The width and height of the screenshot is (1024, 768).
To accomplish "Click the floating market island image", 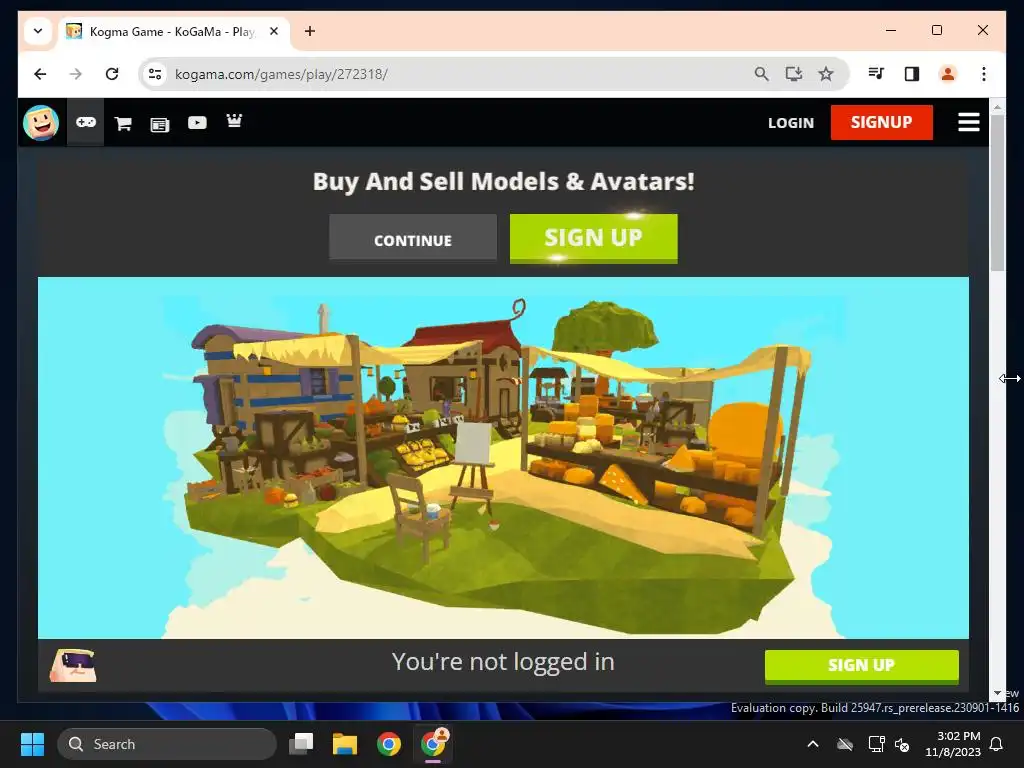I will point(503,458).
